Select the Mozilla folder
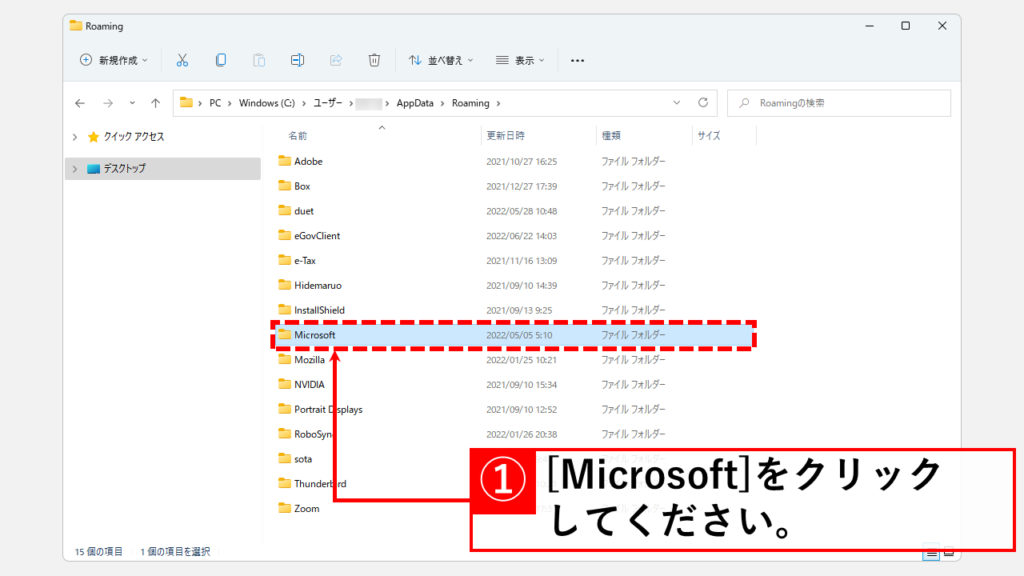This screenshot has height=576, width=1024. pos(309,360)
